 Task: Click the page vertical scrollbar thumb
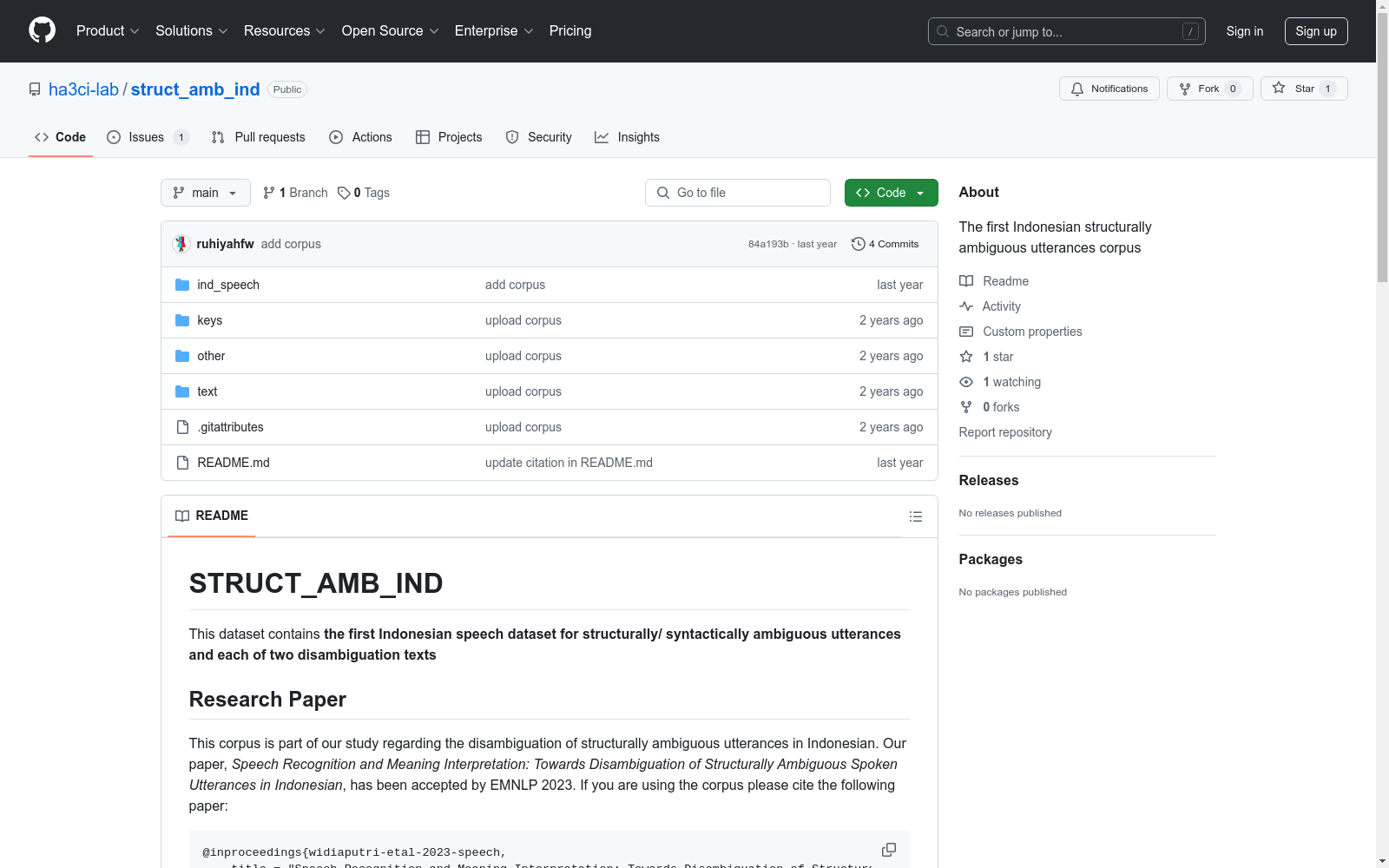point(1382,148)
